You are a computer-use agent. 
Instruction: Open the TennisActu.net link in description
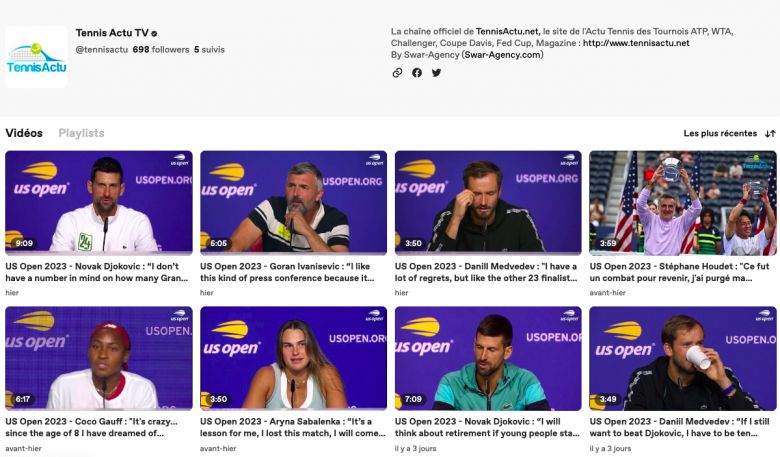[505, 31]
